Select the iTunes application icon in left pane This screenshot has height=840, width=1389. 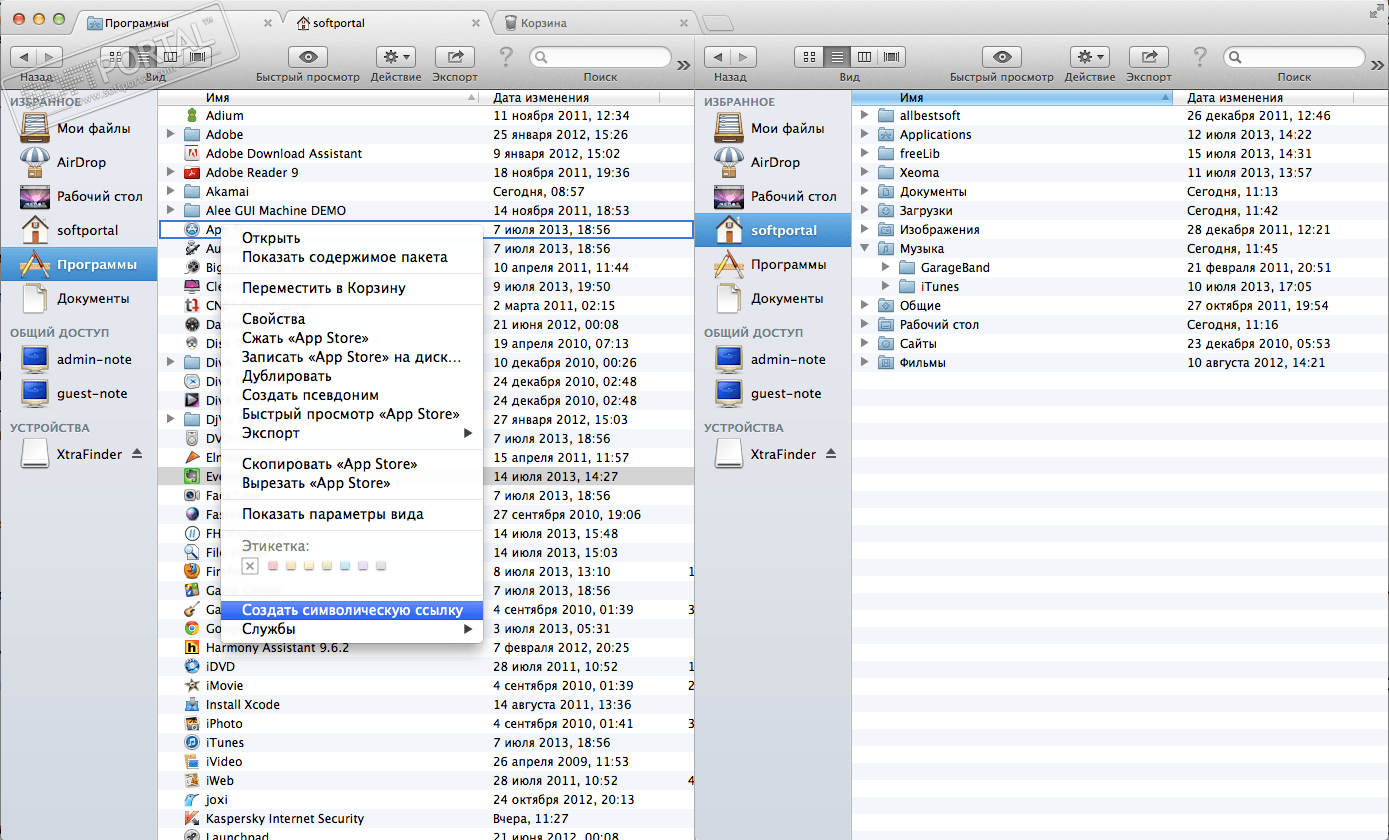[x=194, y=743]
